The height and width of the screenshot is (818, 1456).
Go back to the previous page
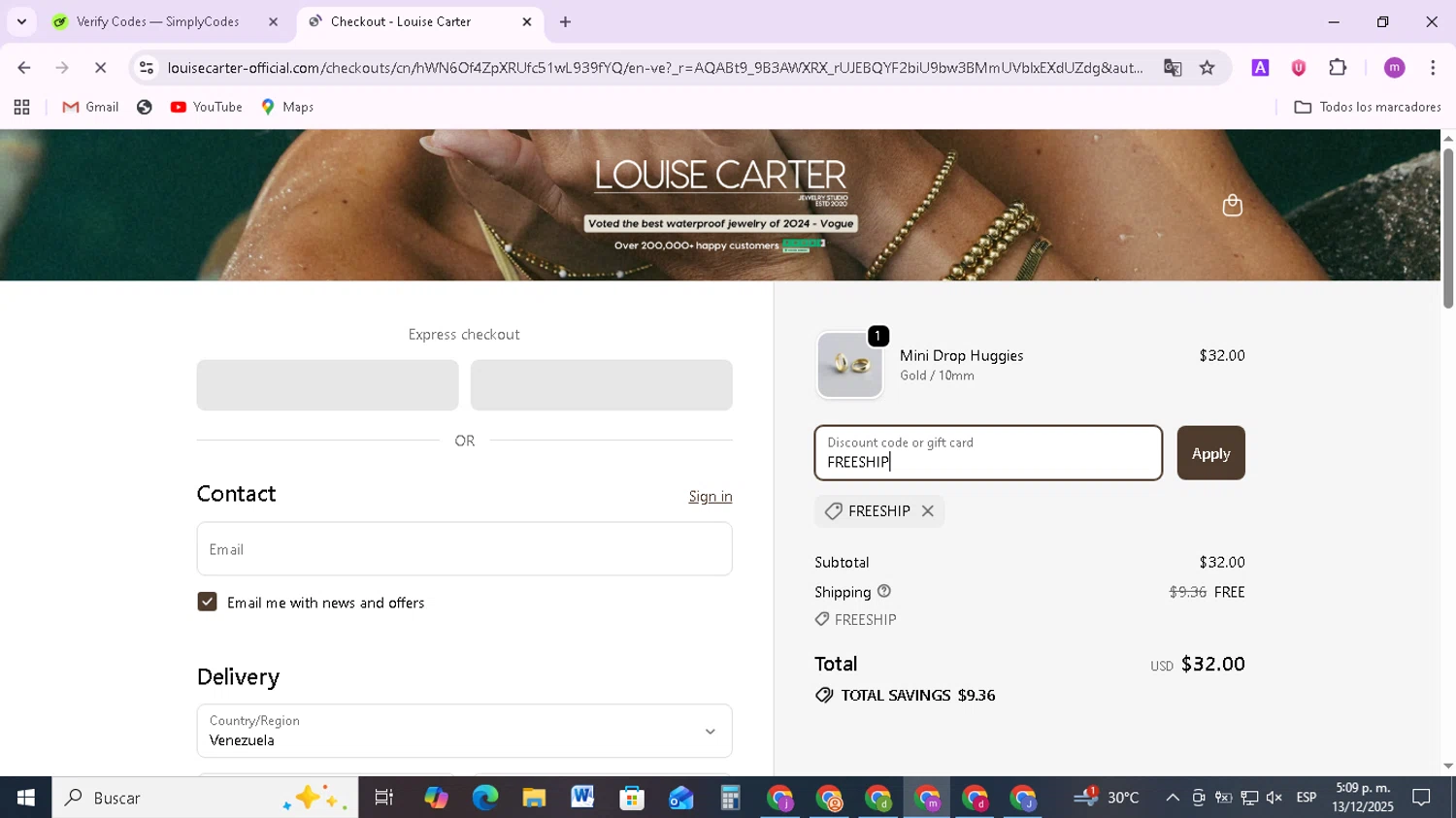pyautogui.click(x=24, y=67)
